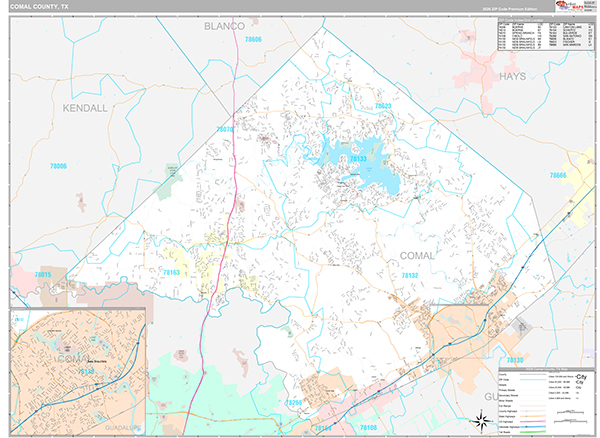The width and height of the screenshot is (600, 438).
Task: Select the 78163 ZIP code label
Action: point(172,272)
